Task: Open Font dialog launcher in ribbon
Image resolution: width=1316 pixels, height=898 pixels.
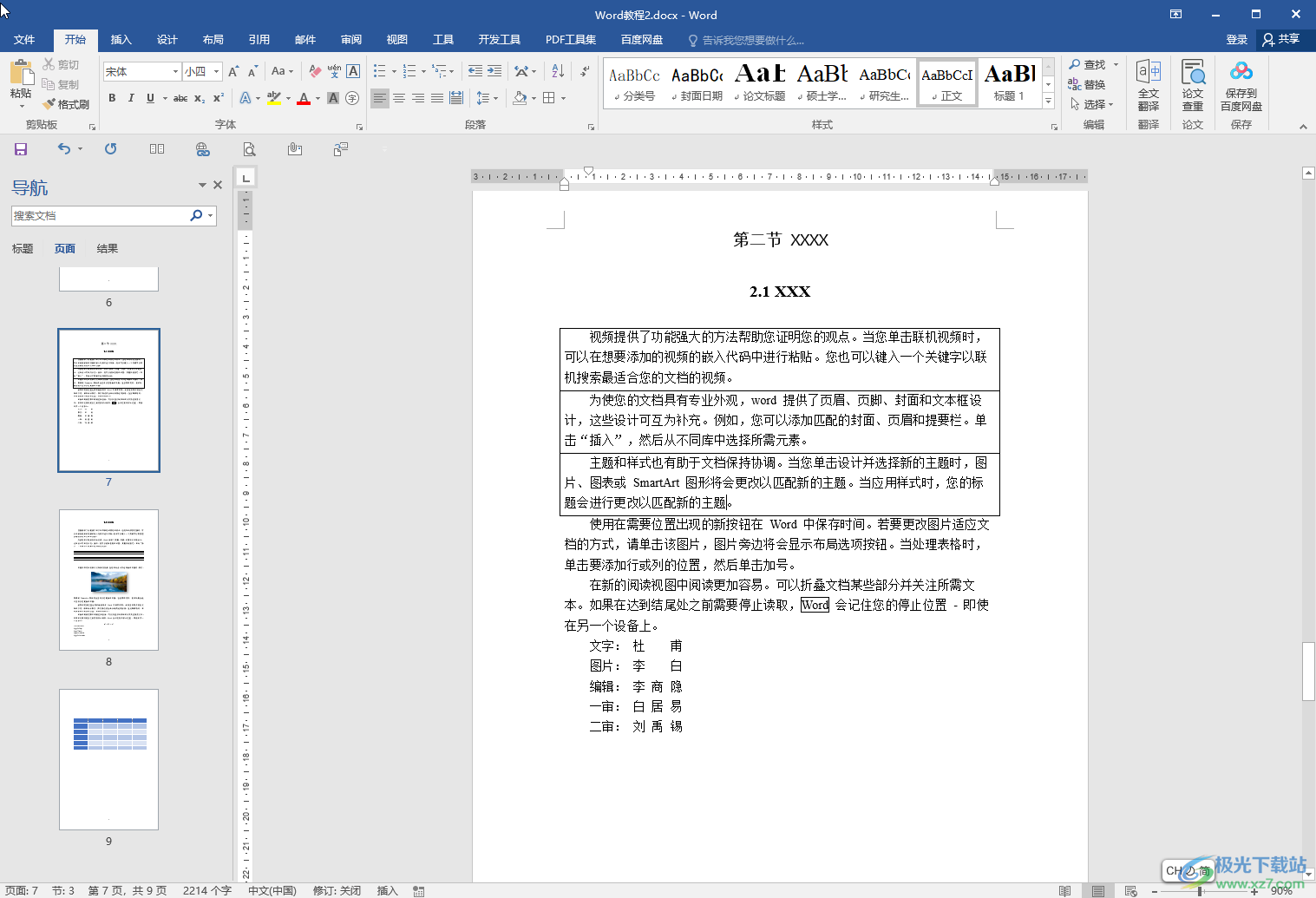Action: pyautogui.click(x=359, y=127)
